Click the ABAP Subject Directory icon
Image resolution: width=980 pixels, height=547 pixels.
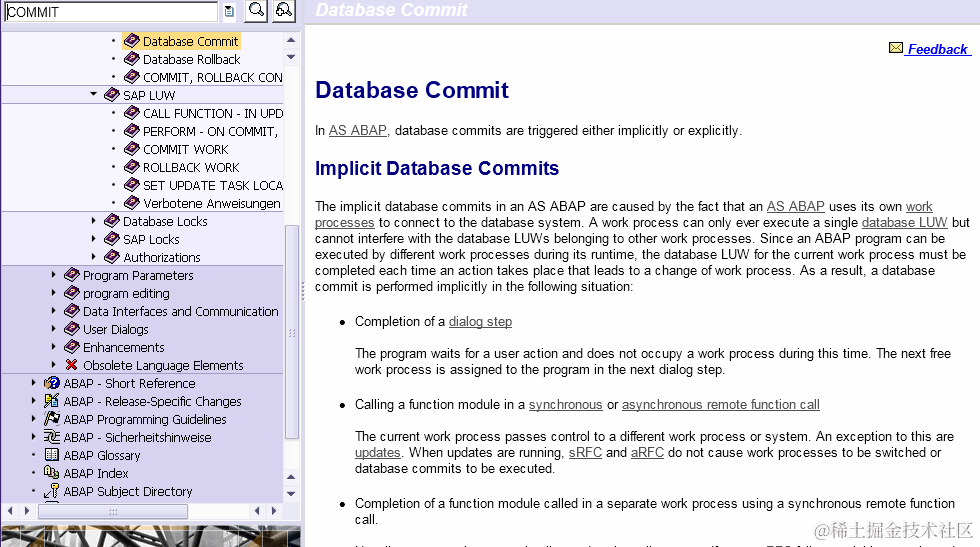tap(52, 491)
